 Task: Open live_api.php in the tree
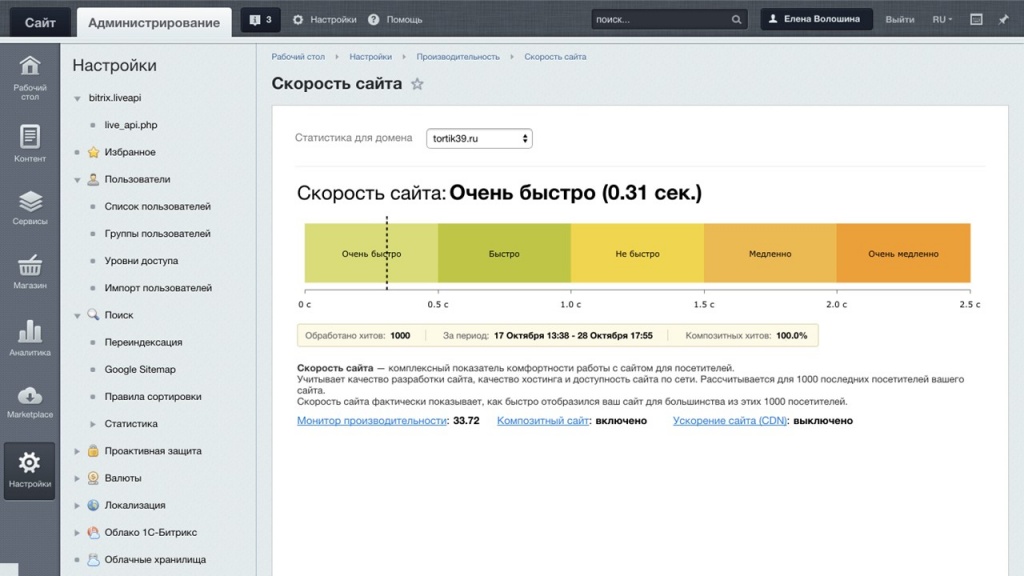(x=131, y=125)
